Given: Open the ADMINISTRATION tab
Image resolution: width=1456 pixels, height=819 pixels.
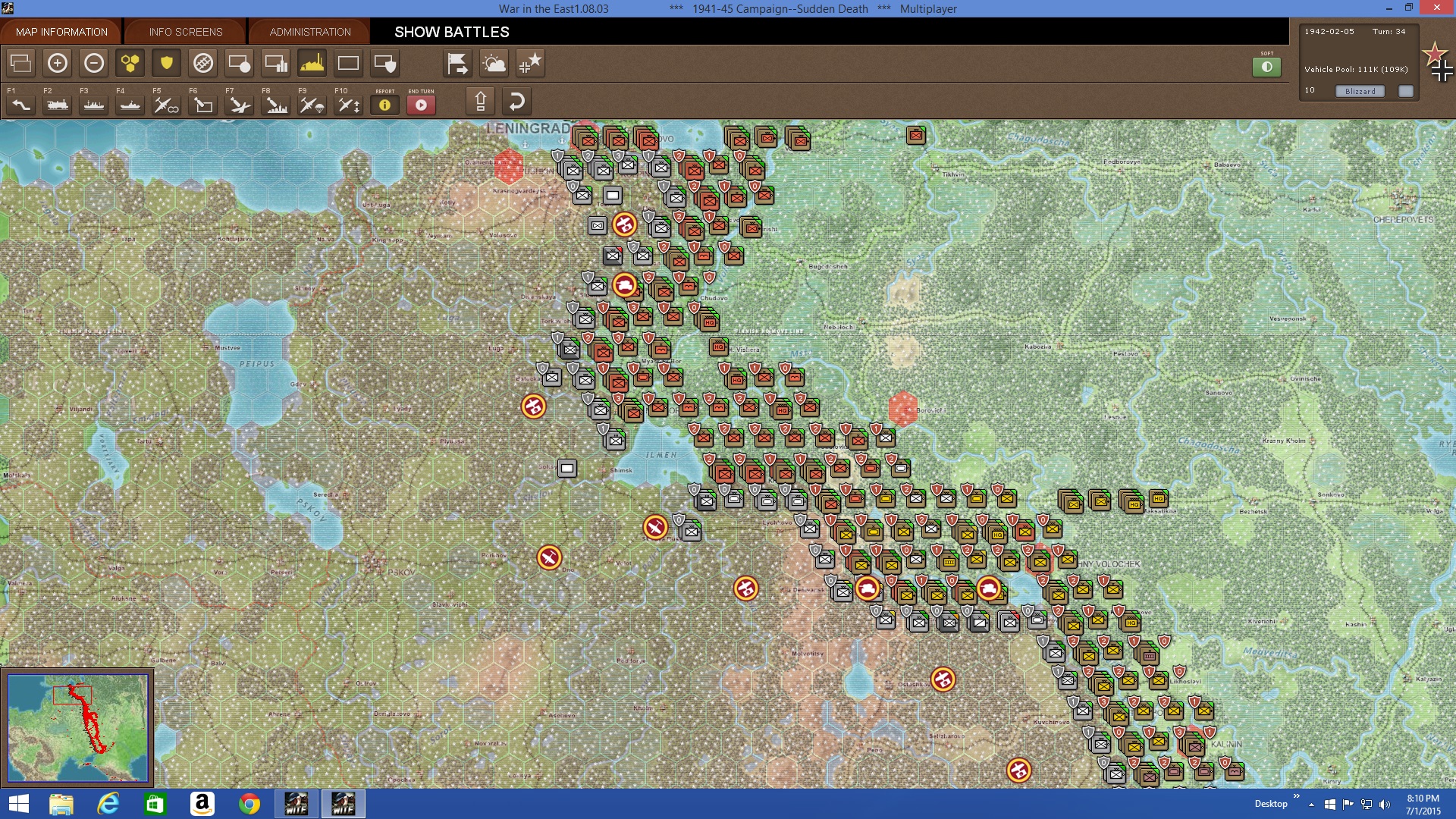Looking at the screenshot, I should tap(310, 32).
